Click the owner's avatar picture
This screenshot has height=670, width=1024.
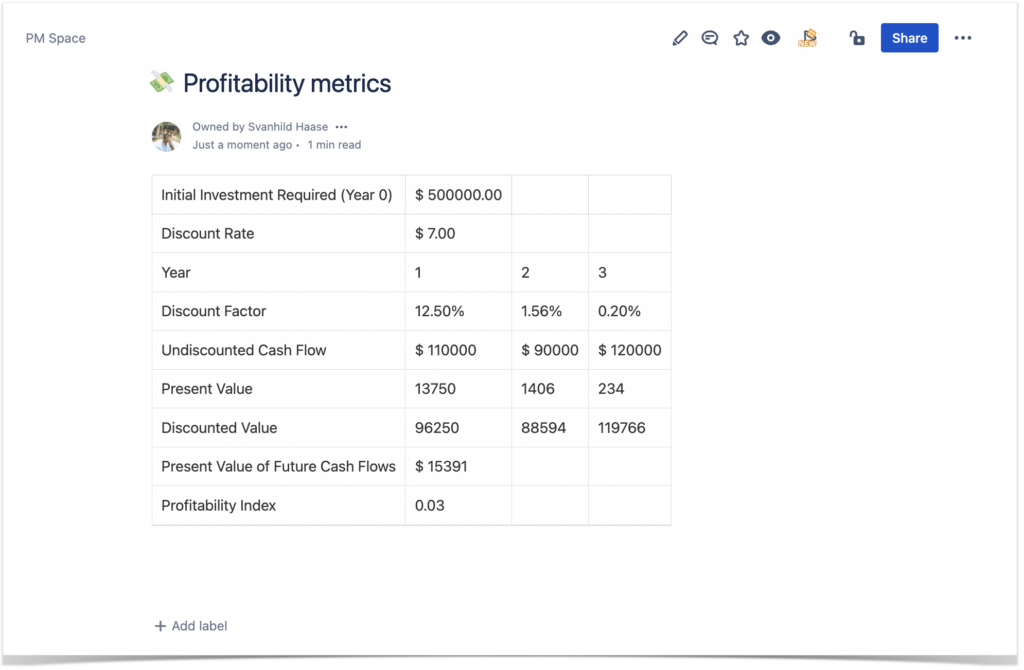coord(166,136)
